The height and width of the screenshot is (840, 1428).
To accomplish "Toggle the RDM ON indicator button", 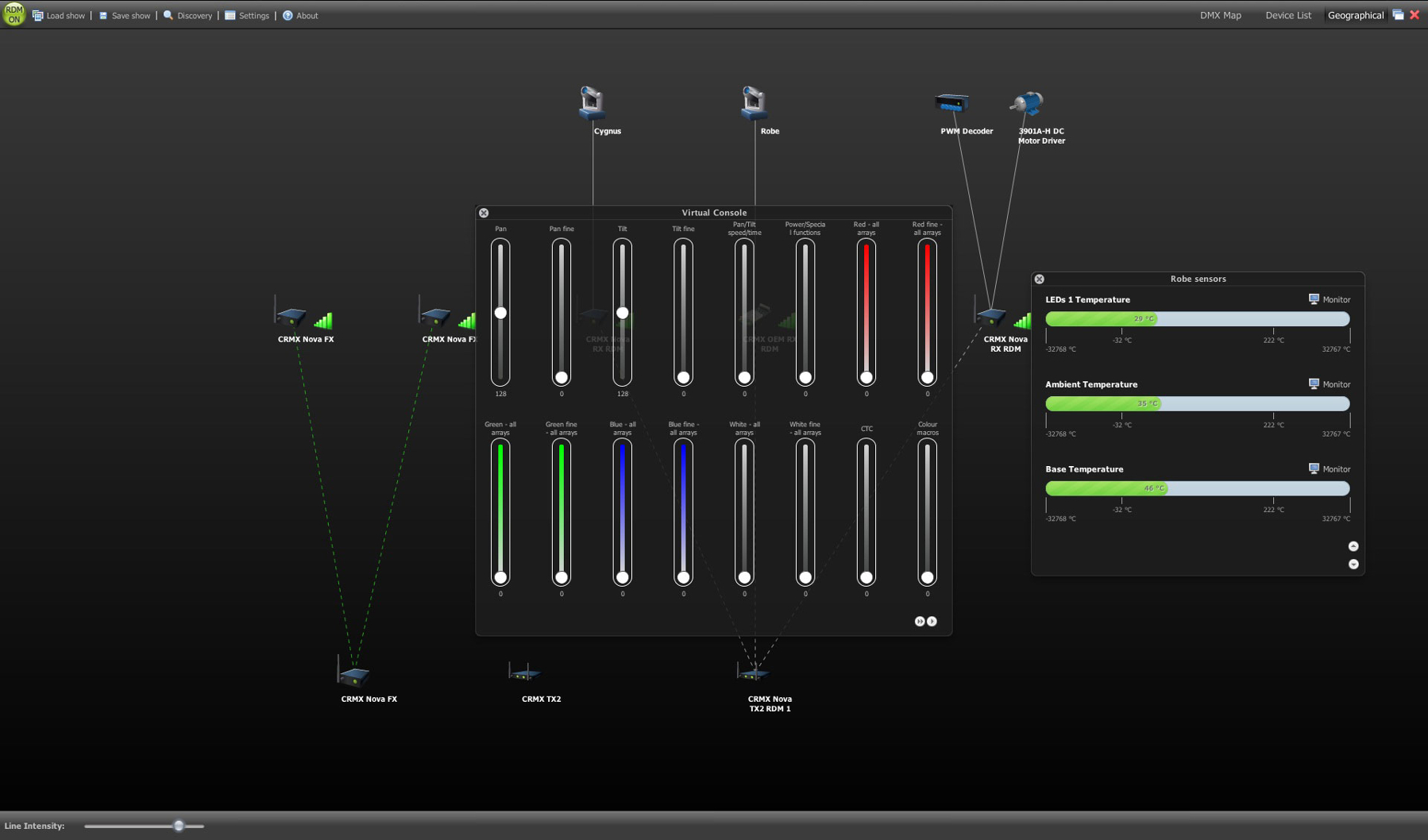I will [x=14, y=14].
